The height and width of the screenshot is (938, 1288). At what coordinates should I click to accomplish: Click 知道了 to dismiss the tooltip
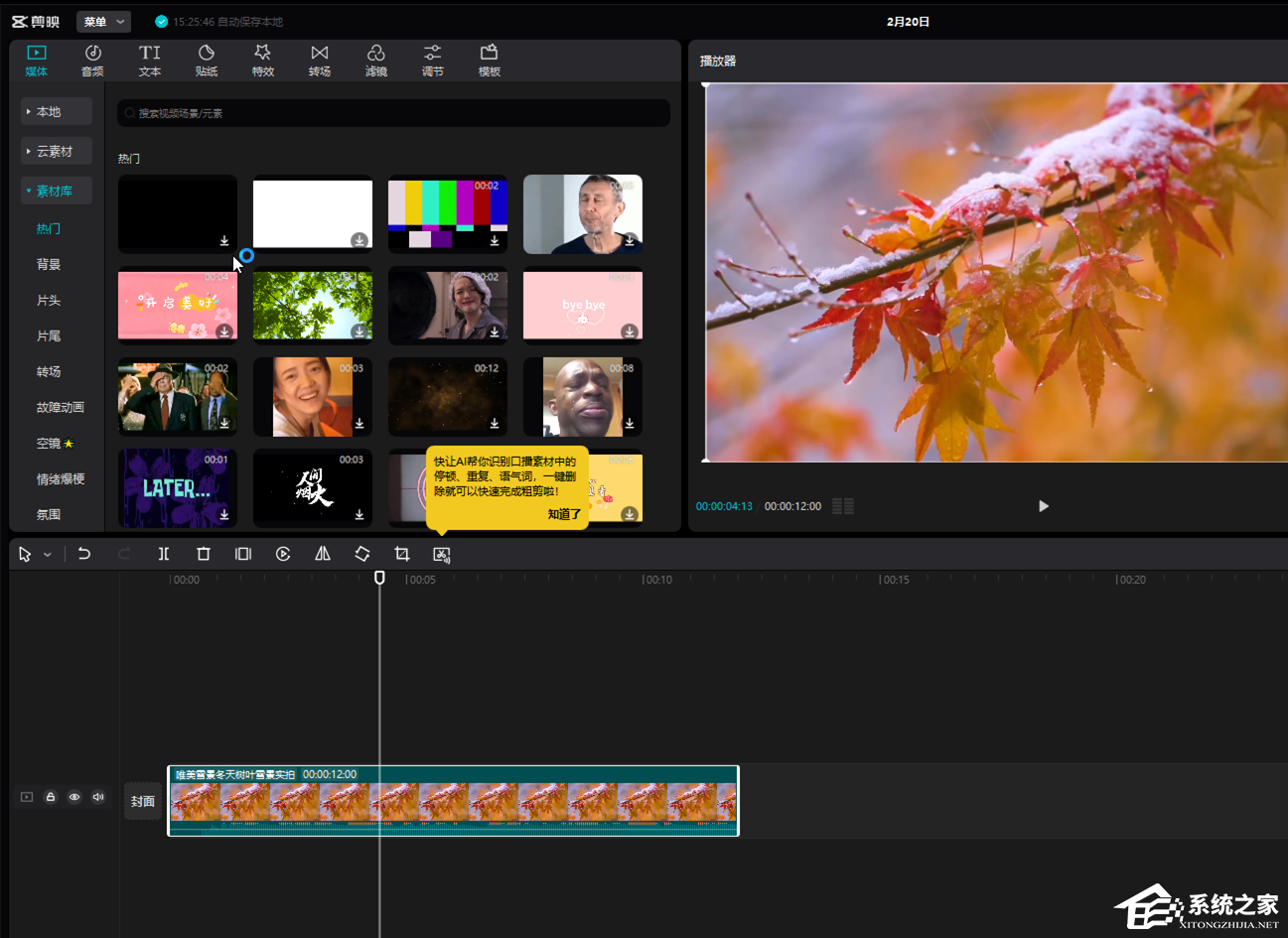(x=564, y=514)
